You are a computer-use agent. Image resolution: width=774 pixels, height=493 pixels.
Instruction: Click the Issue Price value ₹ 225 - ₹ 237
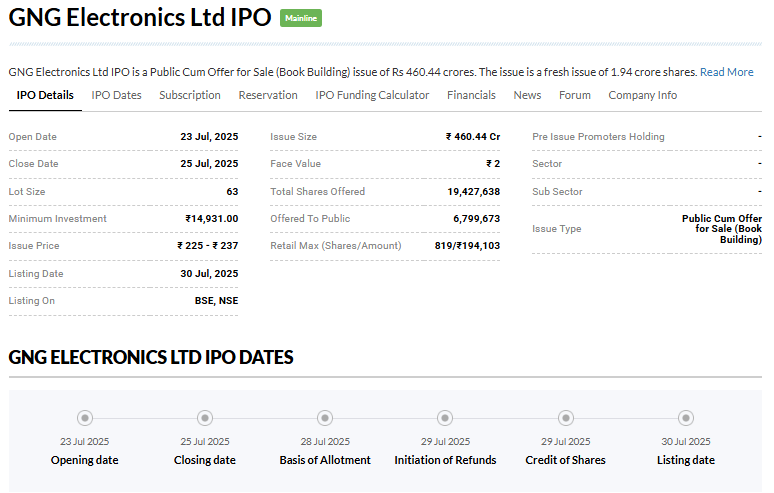[208, 246]
